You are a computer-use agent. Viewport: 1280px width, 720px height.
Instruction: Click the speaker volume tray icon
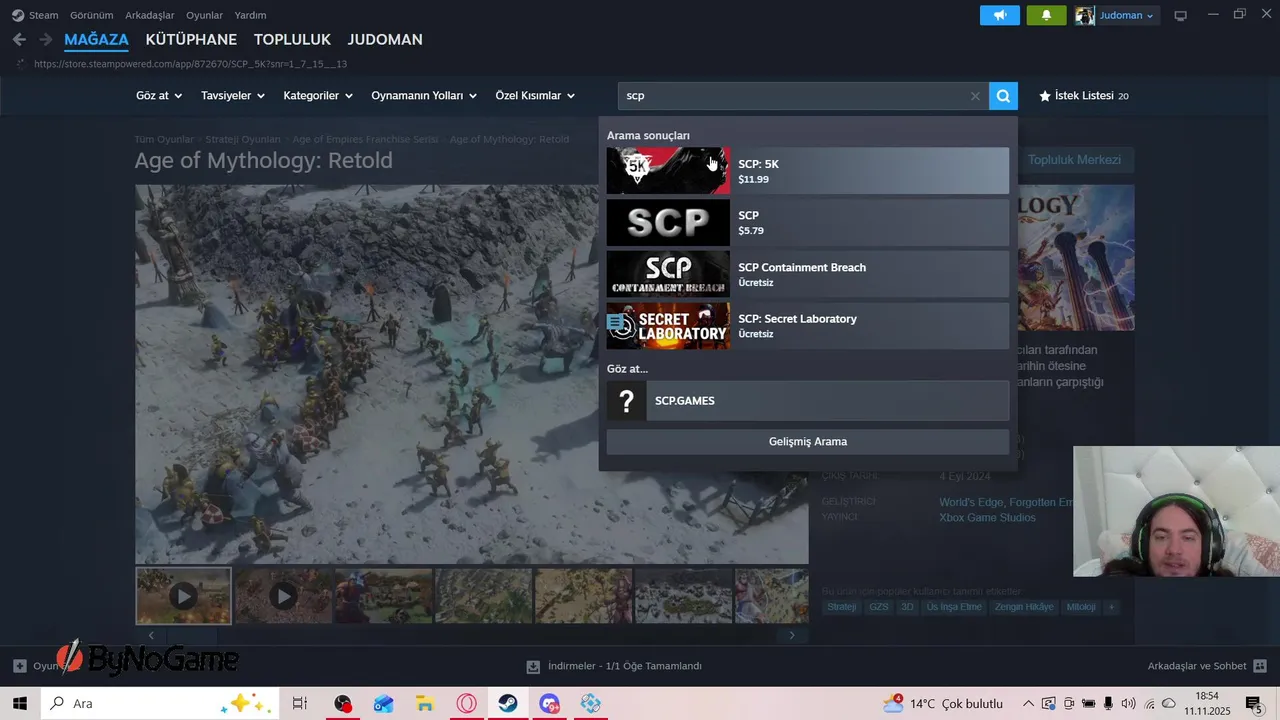1128,704
